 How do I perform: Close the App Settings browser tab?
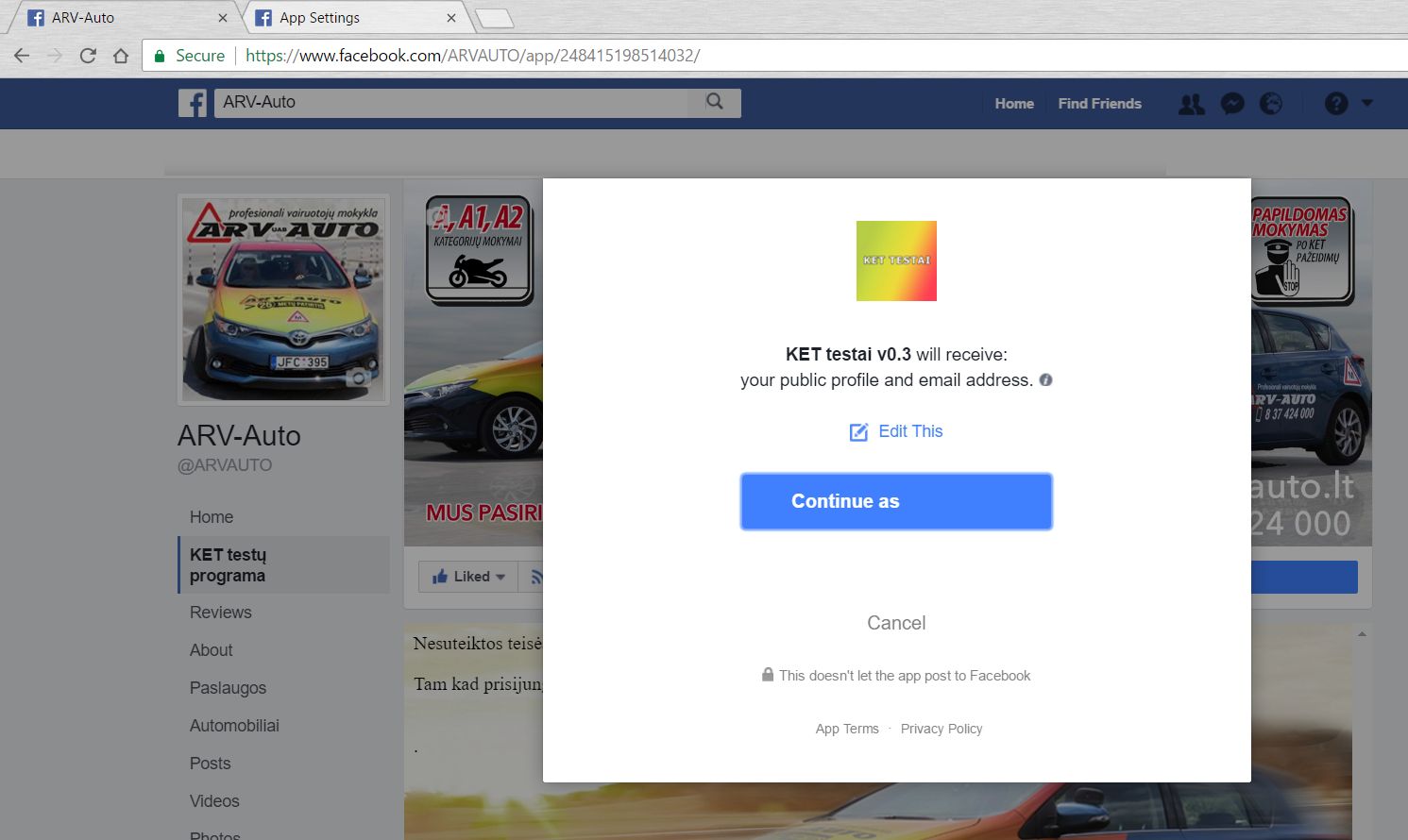click(x=451, y=18)
